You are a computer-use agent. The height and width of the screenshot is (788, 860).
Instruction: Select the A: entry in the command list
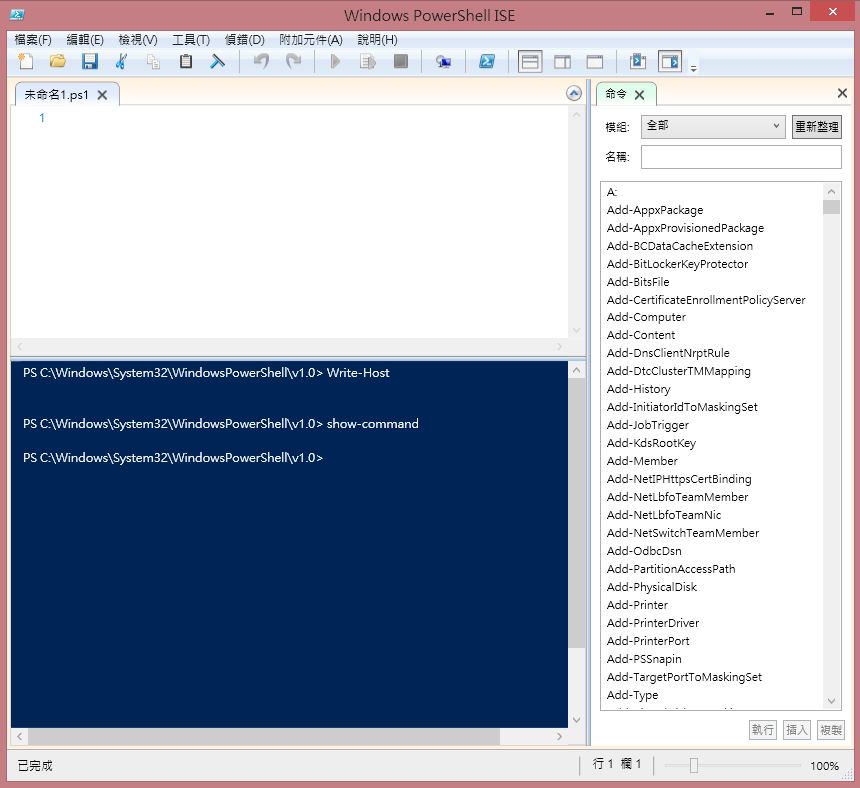coord(612,192)
